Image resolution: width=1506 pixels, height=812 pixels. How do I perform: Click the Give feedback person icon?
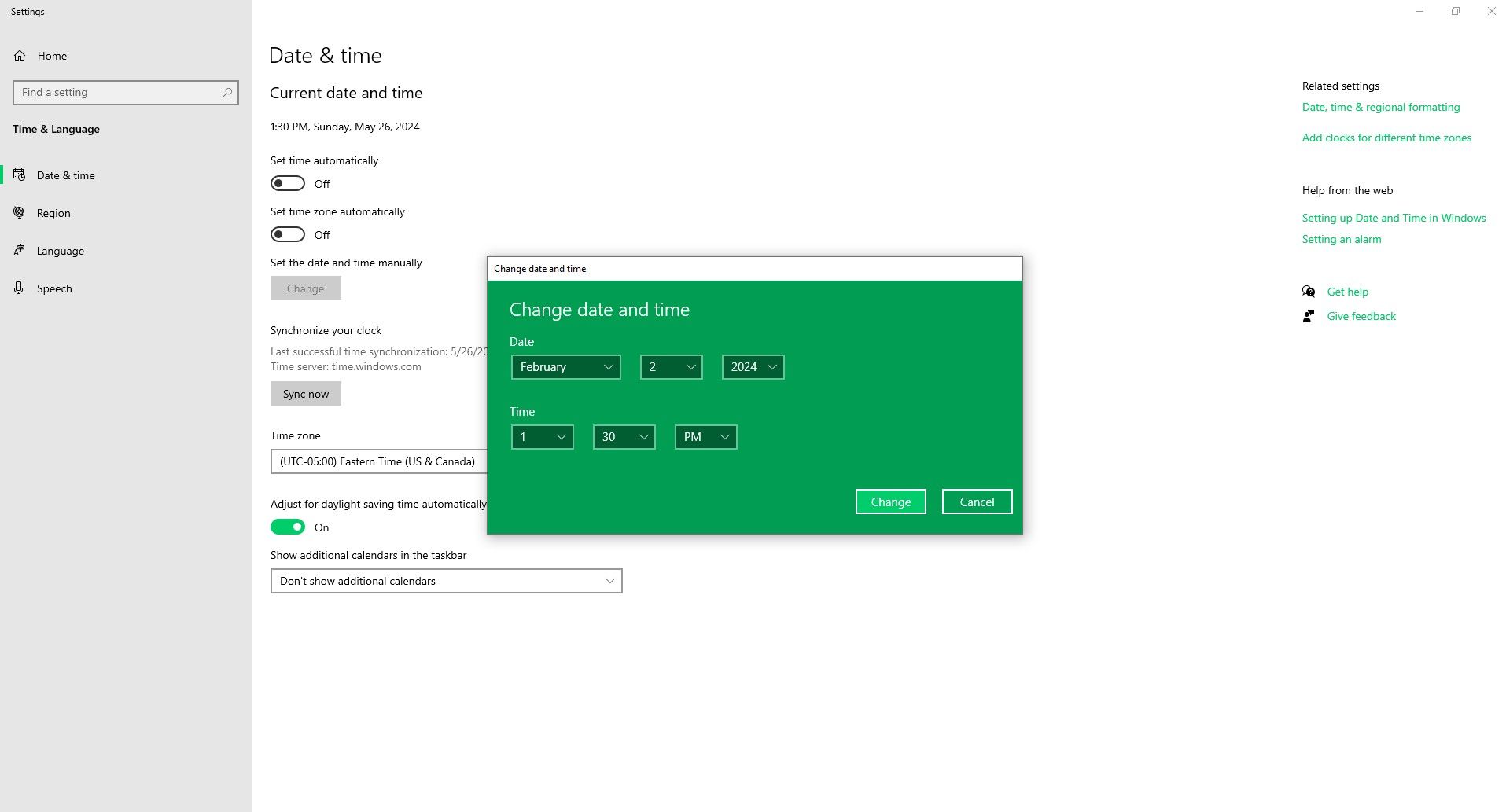[x=1309, y=316]
